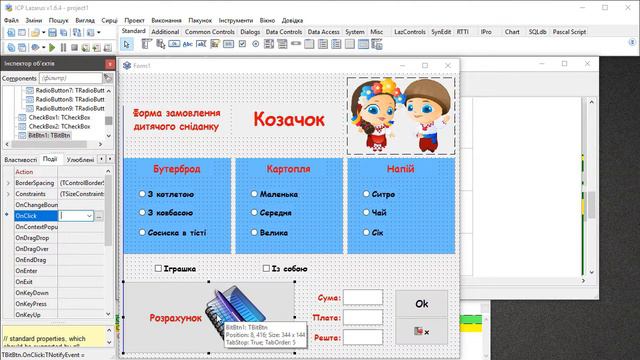
Task: Pick the TListBox component in palette
Action: tap(269, 44)
